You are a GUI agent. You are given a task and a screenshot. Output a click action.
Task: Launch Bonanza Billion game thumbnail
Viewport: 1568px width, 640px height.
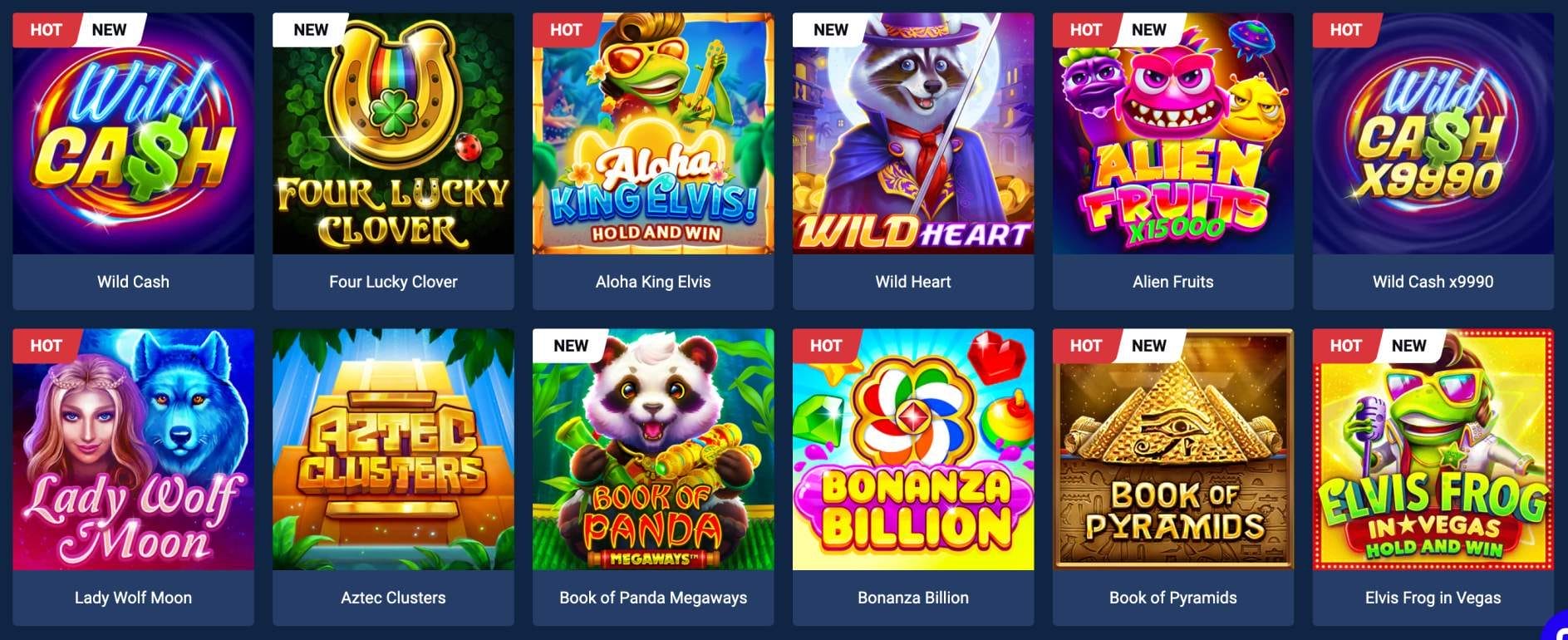tap(913, 450)
